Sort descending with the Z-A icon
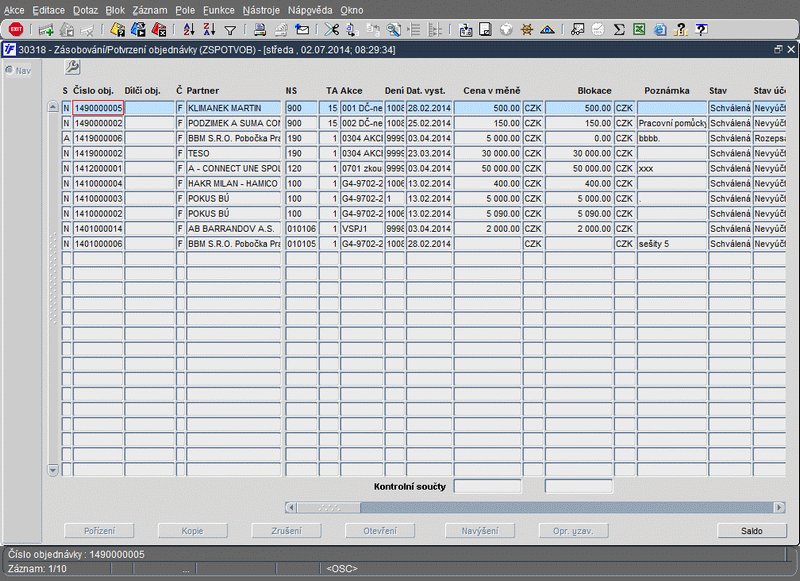 [x=209, y=30]
